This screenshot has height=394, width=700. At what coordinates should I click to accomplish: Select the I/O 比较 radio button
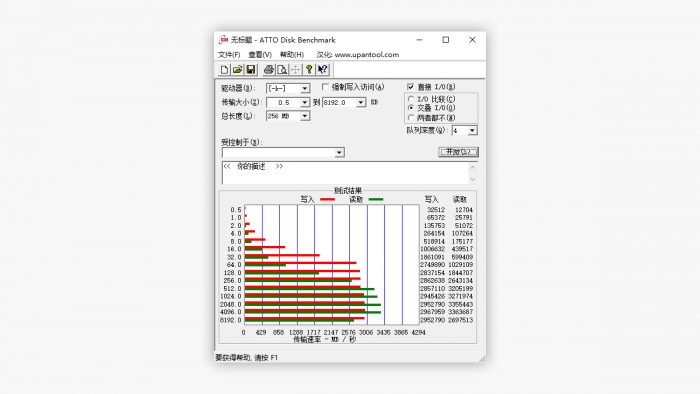coord(411,99)
